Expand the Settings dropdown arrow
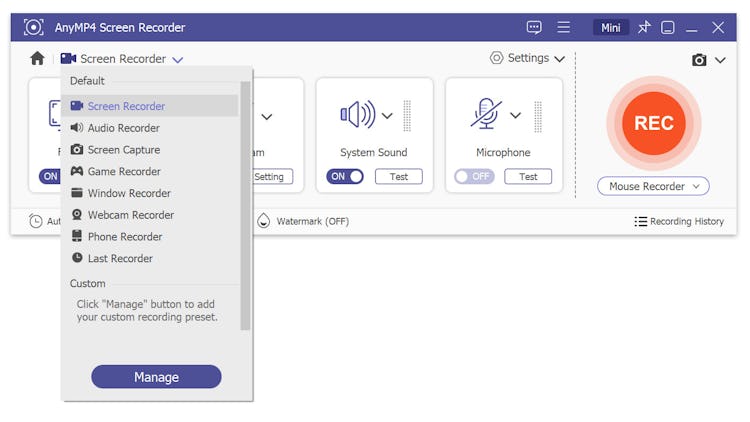 coord(559,59)
